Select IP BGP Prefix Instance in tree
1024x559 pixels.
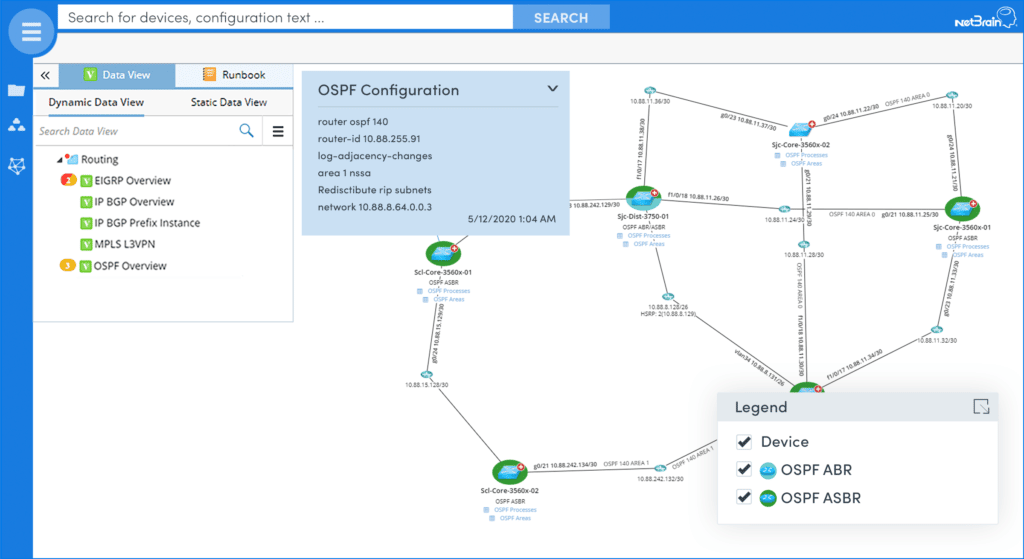click(147, 223)
